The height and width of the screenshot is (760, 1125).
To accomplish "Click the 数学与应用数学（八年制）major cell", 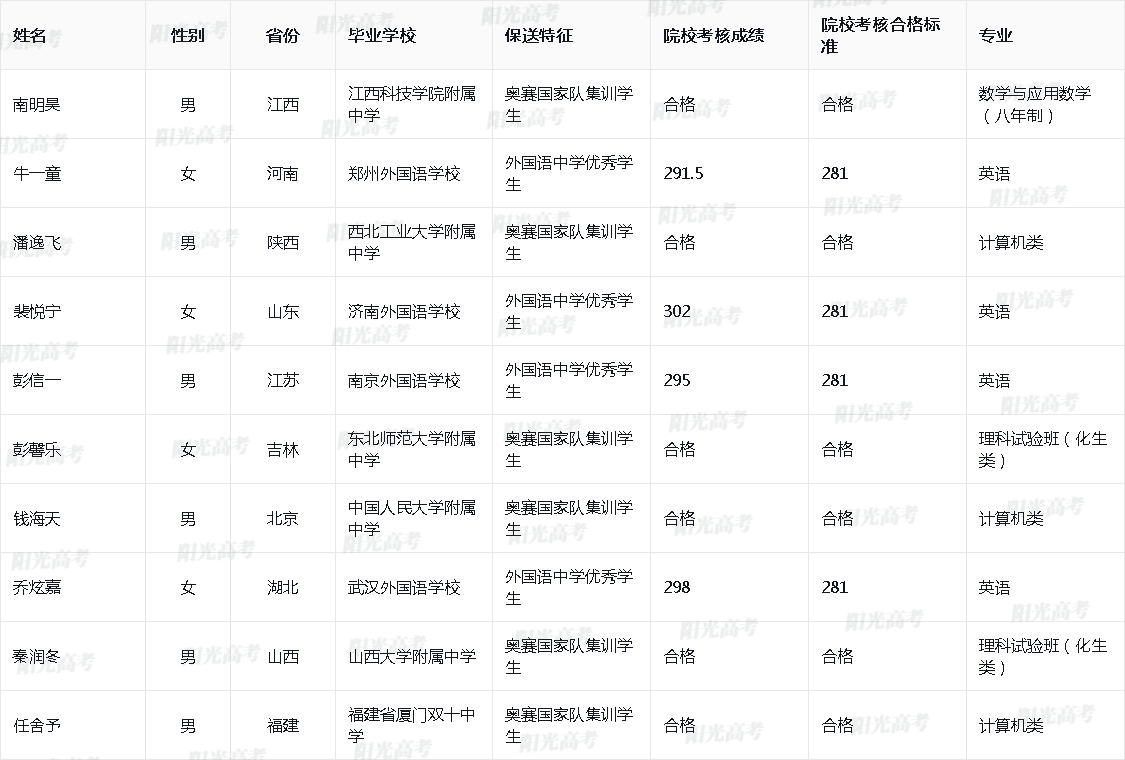I will click(x=1034, y=104).
